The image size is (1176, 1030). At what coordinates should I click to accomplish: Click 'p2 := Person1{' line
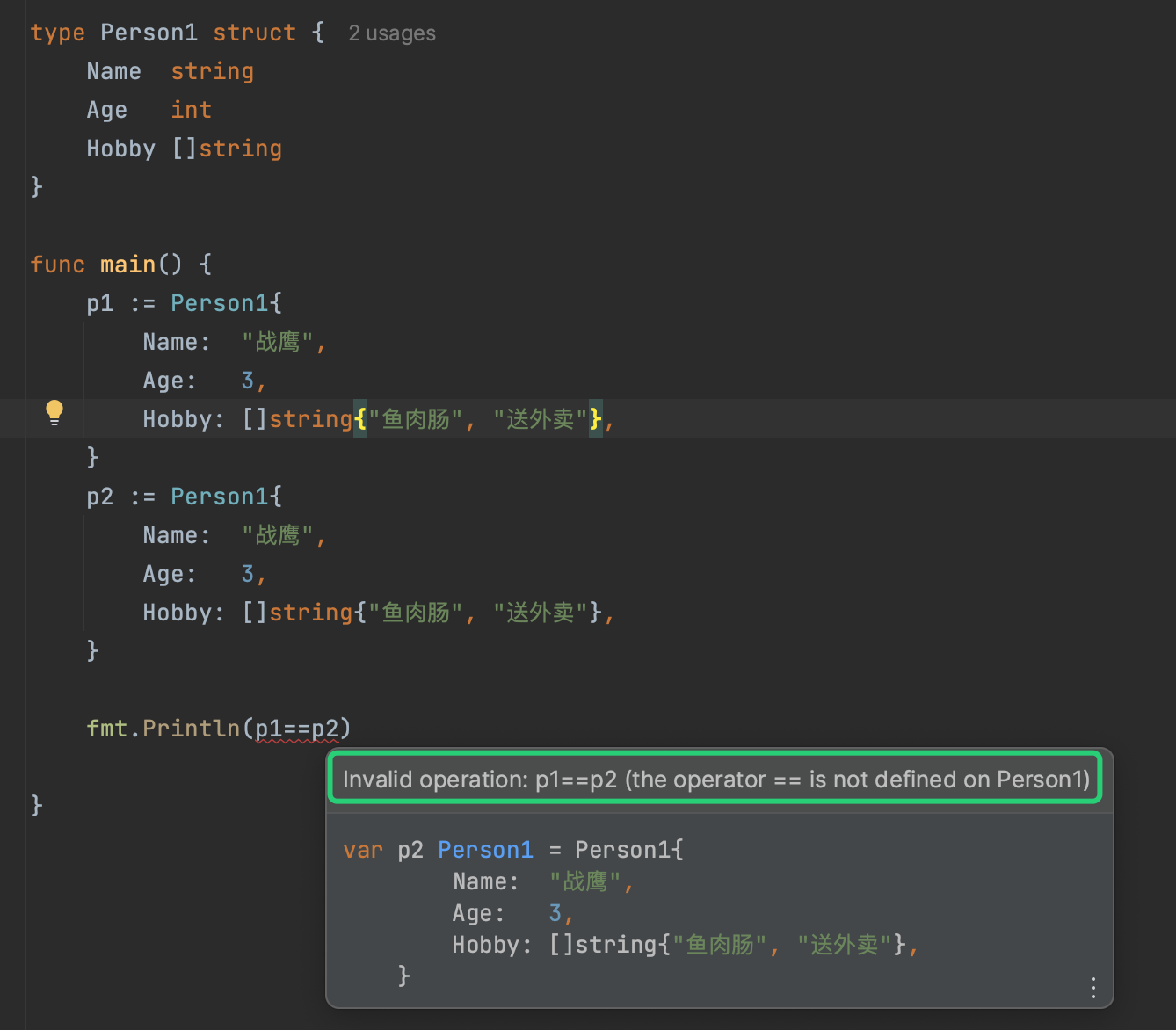coord(184,497)
